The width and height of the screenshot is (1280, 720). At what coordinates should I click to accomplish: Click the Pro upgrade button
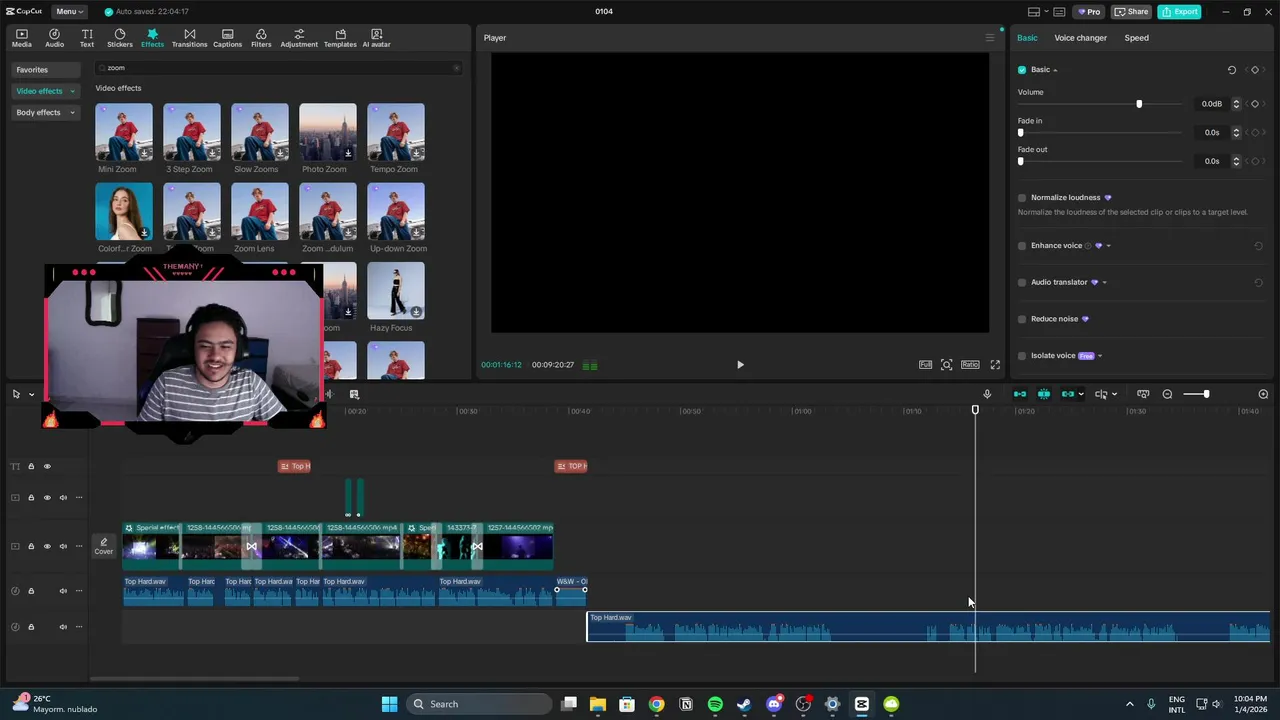point(1088,12)
